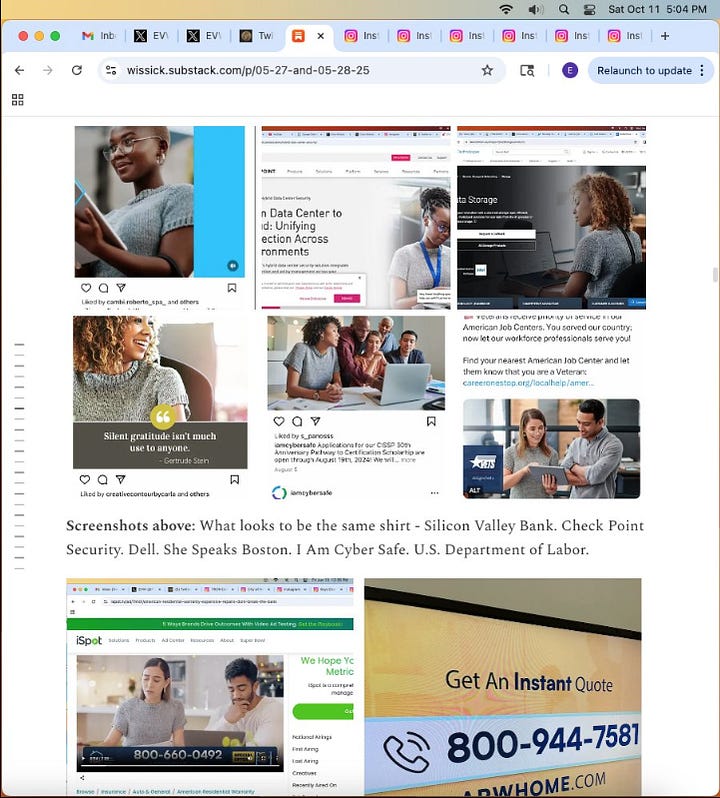The height and width of the screenshot is (798, 720).
Task: Open the Google Lens search icon
Action: [x=527, y=70]
